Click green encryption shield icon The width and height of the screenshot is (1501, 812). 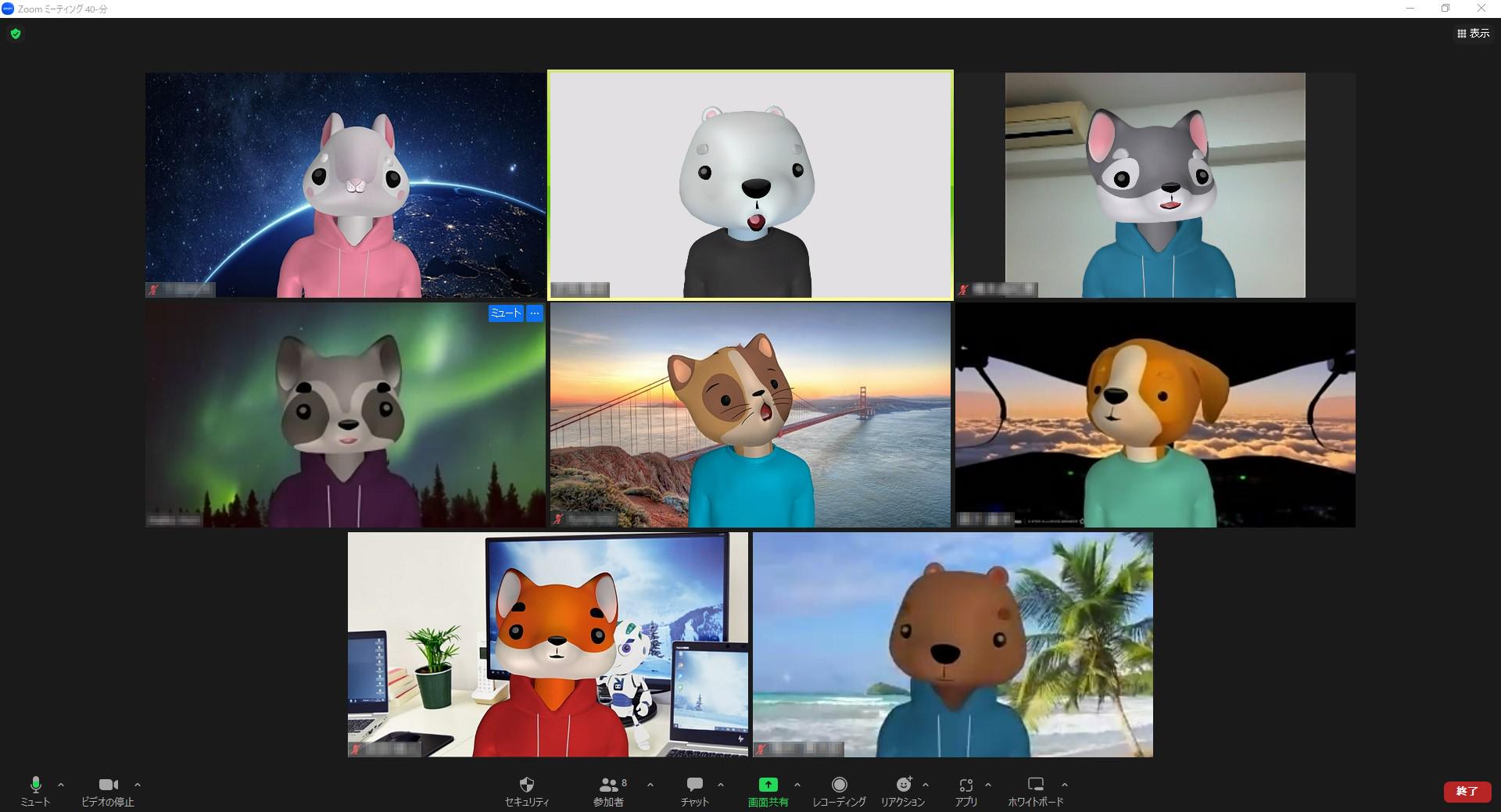pyautogui.click(x=16, y=34)
